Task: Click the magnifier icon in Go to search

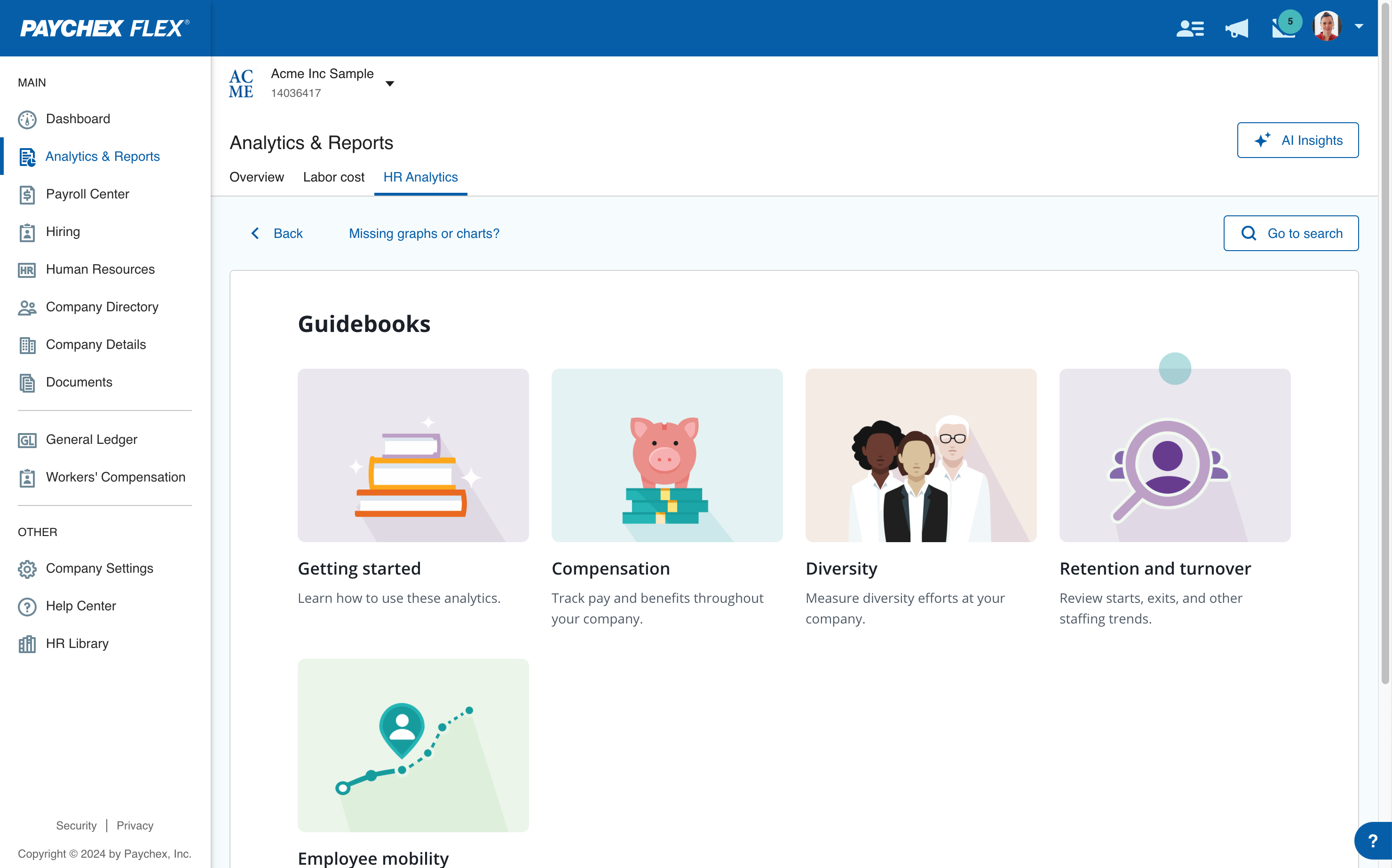Action: 1249,233
